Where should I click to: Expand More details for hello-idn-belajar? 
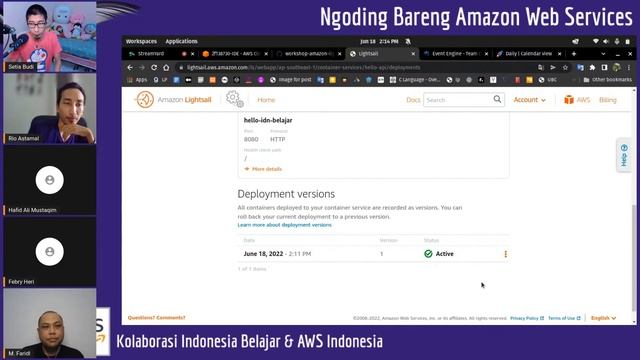[x=263, y=169]
